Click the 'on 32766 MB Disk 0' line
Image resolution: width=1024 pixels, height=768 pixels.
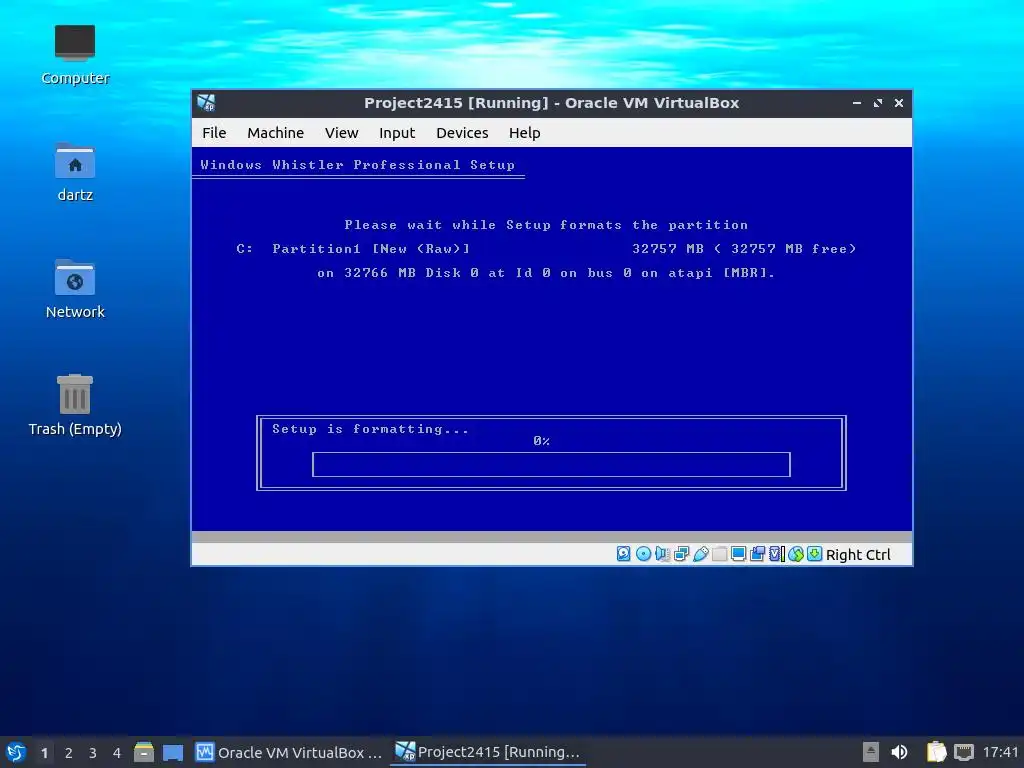(x=546, y=273)
